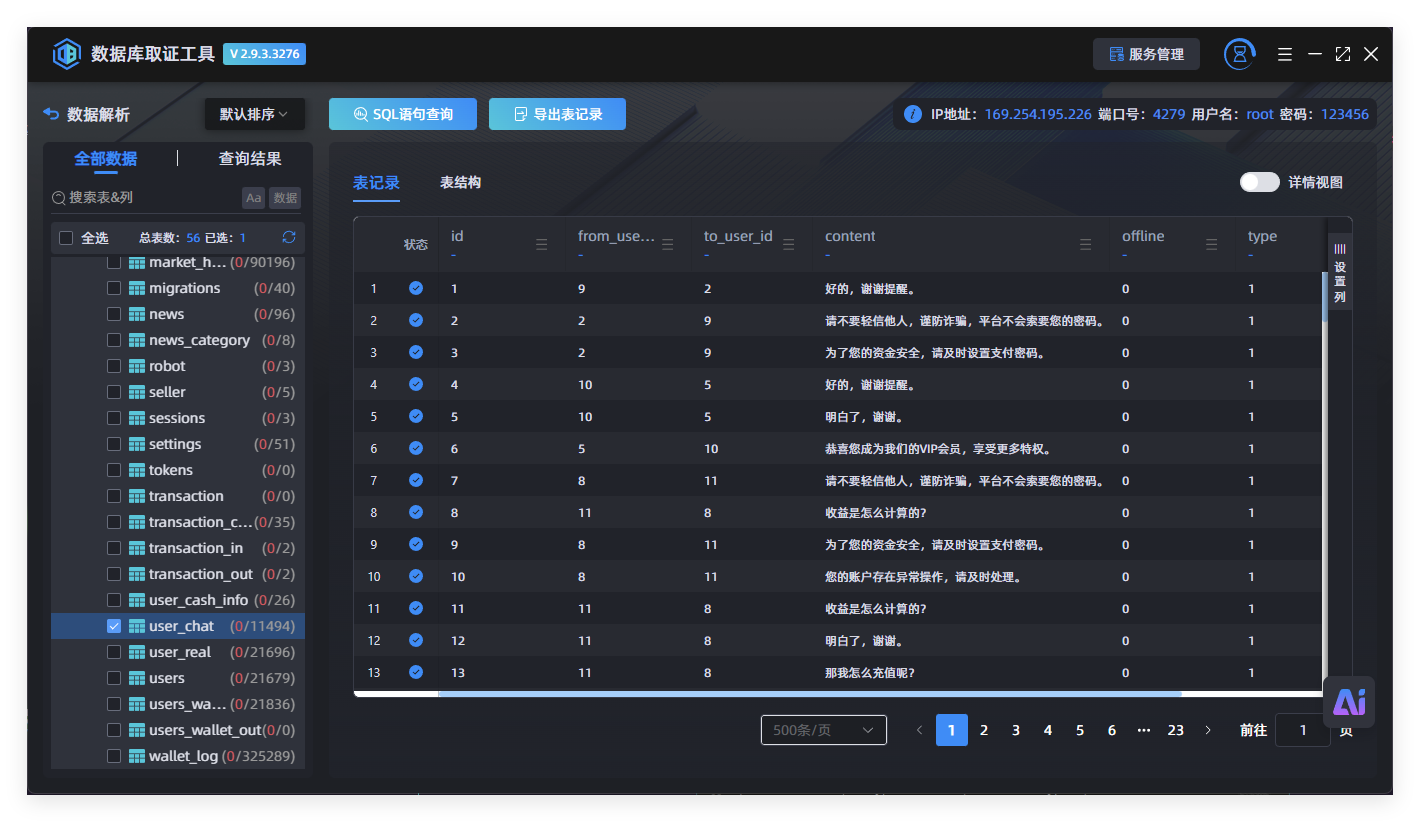Switch to the 全部数据 tab

click(x=106, y=158)
